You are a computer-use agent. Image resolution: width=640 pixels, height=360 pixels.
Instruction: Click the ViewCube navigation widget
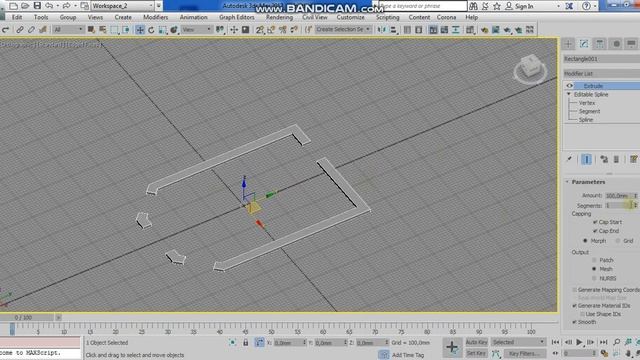[530, 69]
